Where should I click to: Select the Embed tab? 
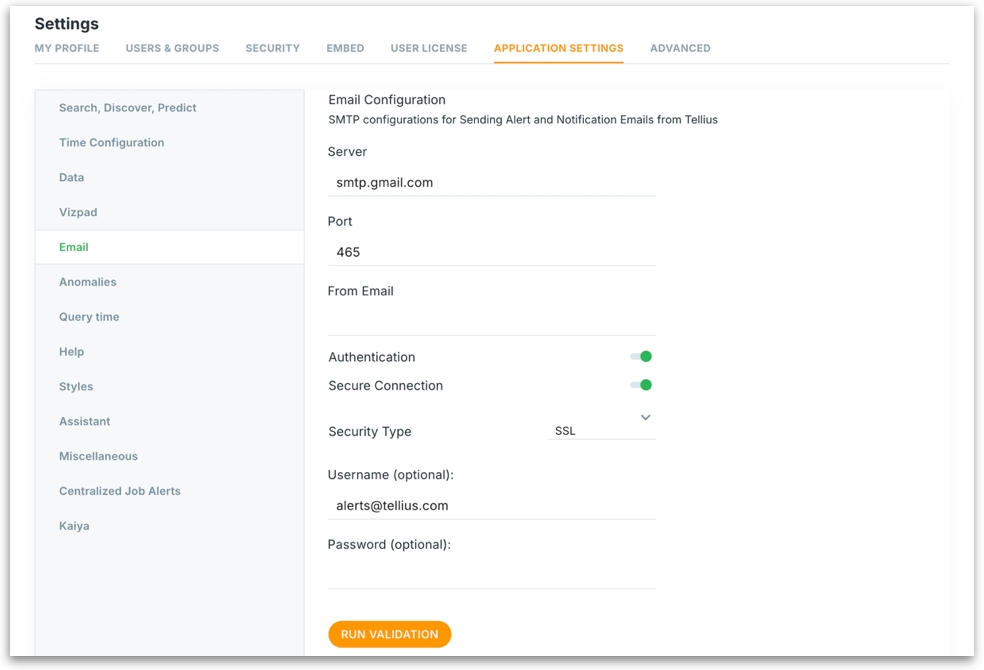[345, 48]
